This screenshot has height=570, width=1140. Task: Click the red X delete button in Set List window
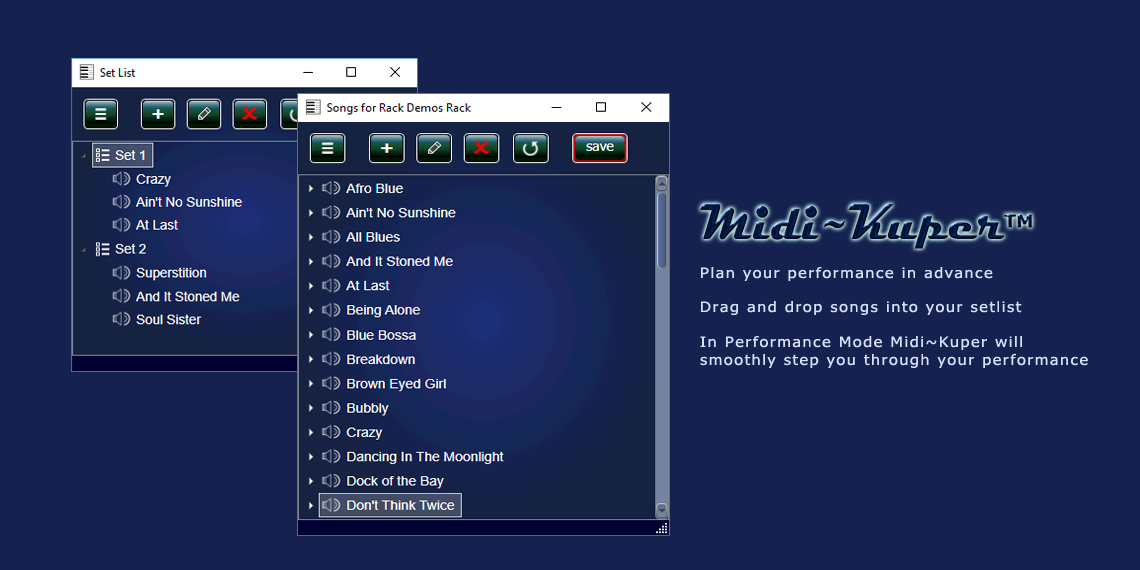tap(249, 114)
